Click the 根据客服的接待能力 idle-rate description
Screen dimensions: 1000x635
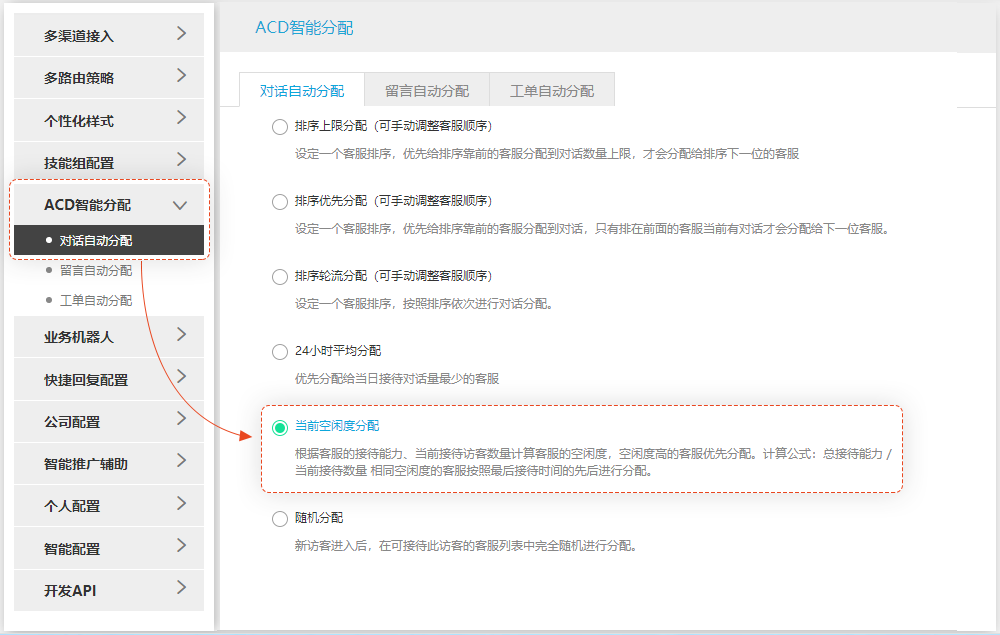point(593,462)
